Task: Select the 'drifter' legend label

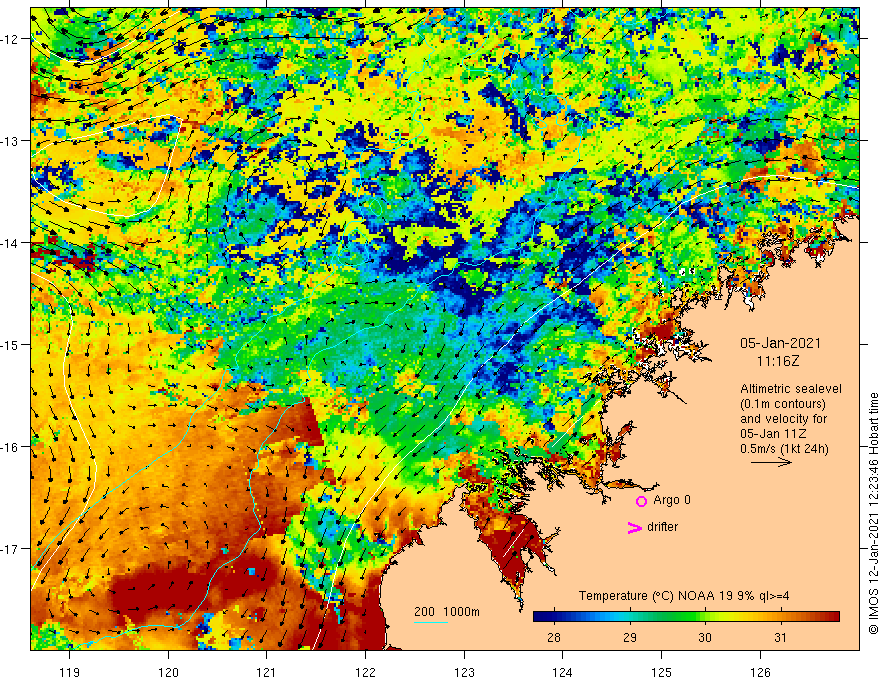Action: point(662,527)
